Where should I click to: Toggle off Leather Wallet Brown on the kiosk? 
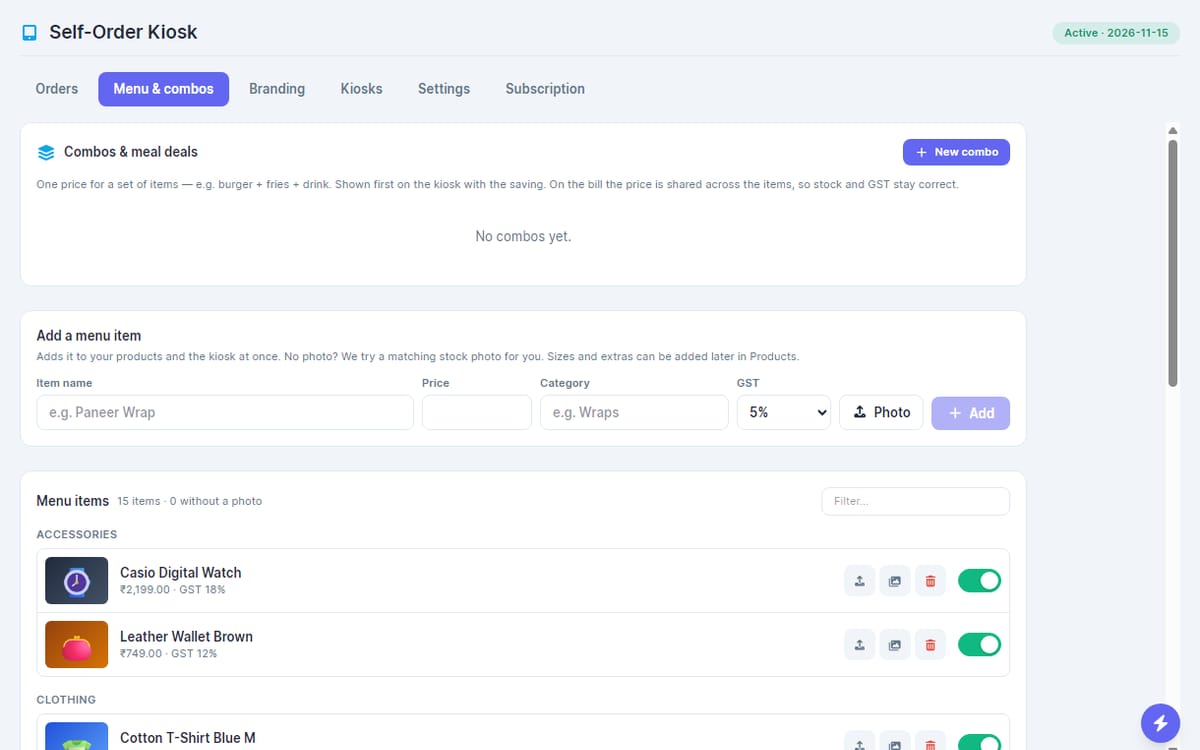tap(979, 645)
